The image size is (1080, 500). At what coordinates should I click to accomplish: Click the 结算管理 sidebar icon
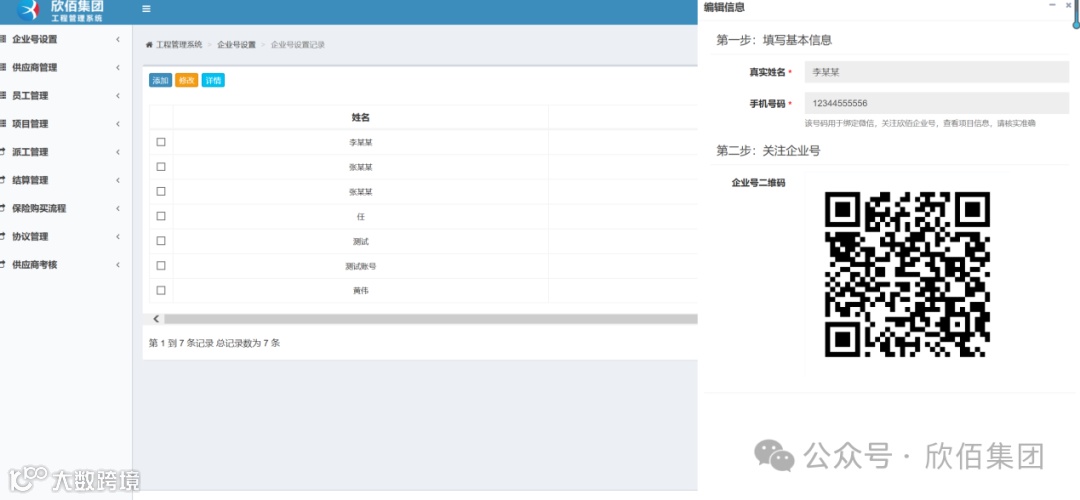coord(3,180)
